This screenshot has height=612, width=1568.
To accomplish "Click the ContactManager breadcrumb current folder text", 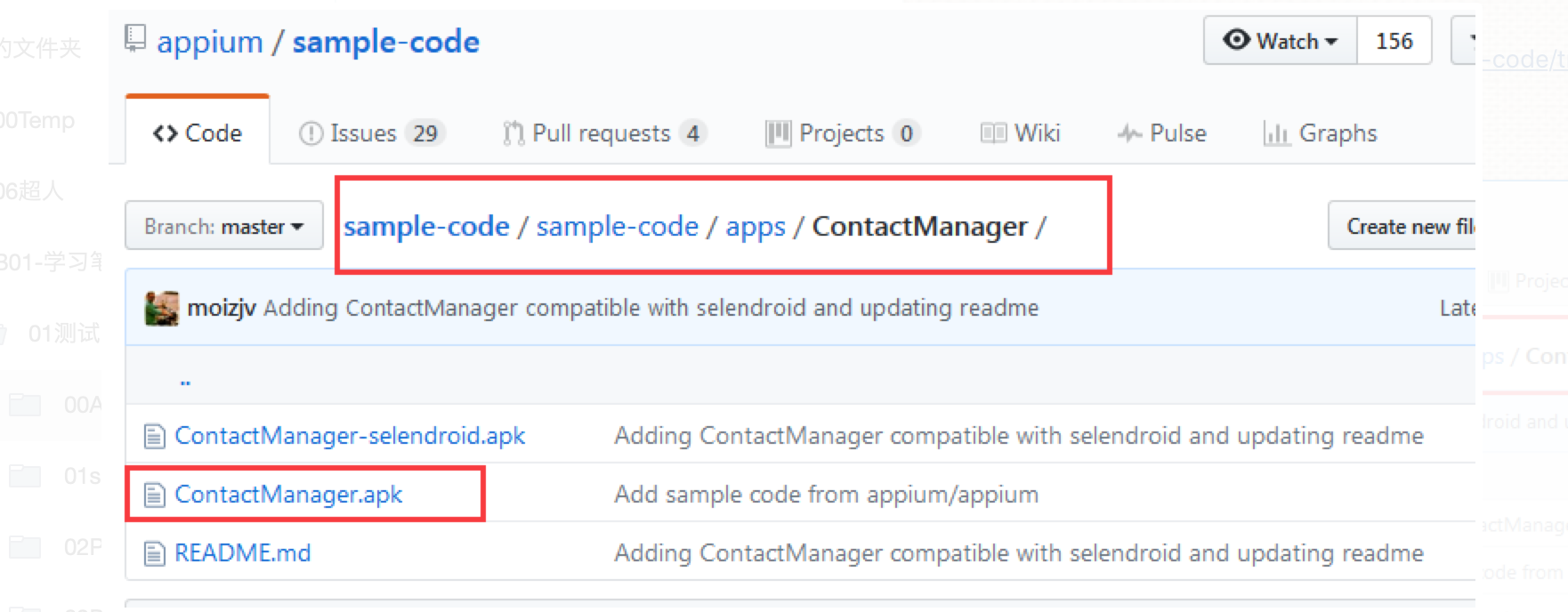I will (x=920, y=227).
